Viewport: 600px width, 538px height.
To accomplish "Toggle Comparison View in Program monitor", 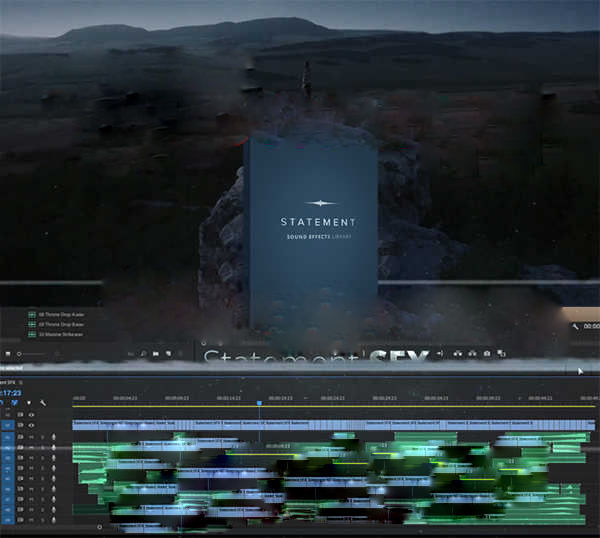I will click(502, 354).
